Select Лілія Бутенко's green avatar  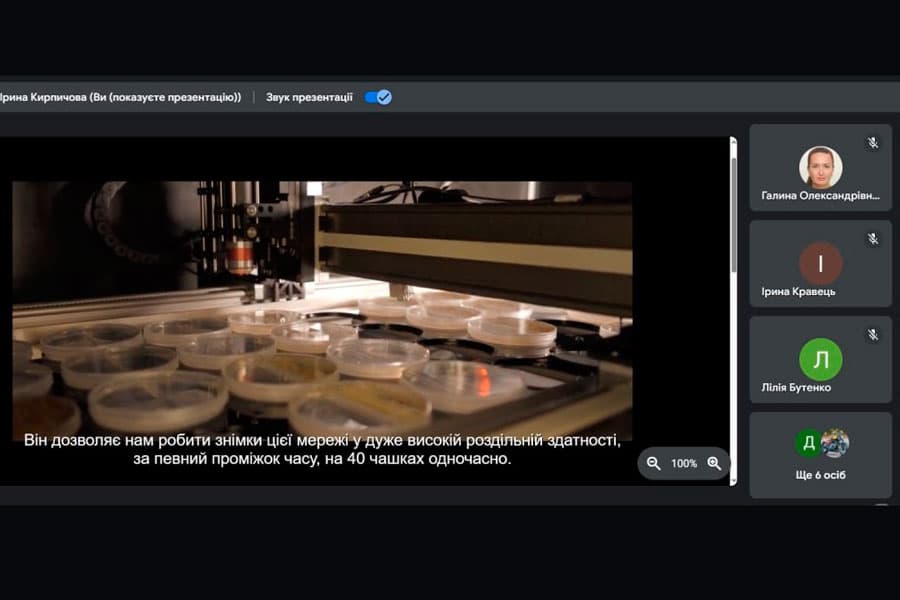pyautogui.click(x=821, y=359)
